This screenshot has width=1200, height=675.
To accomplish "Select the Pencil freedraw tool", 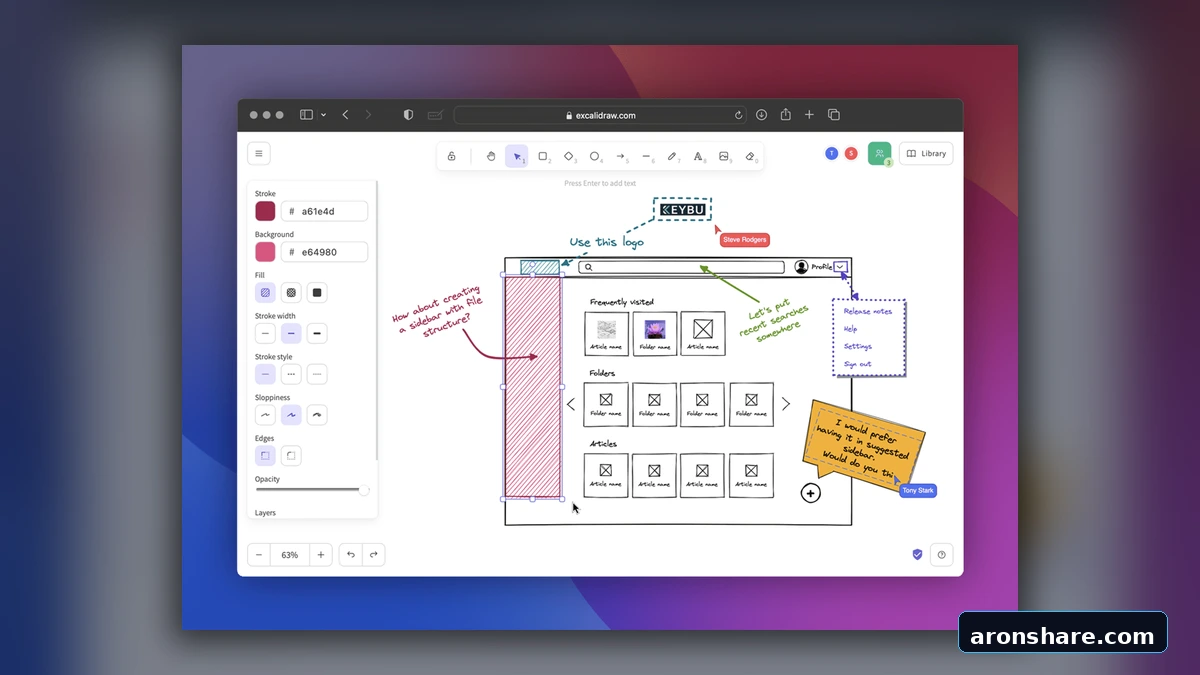I will [673, 156].
